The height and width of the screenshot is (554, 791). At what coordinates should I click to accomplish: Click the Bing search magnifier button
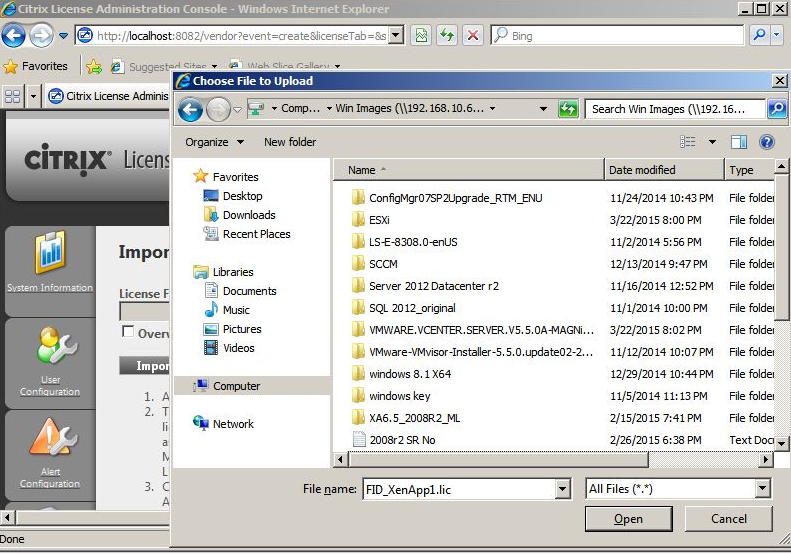pos(759,35)
